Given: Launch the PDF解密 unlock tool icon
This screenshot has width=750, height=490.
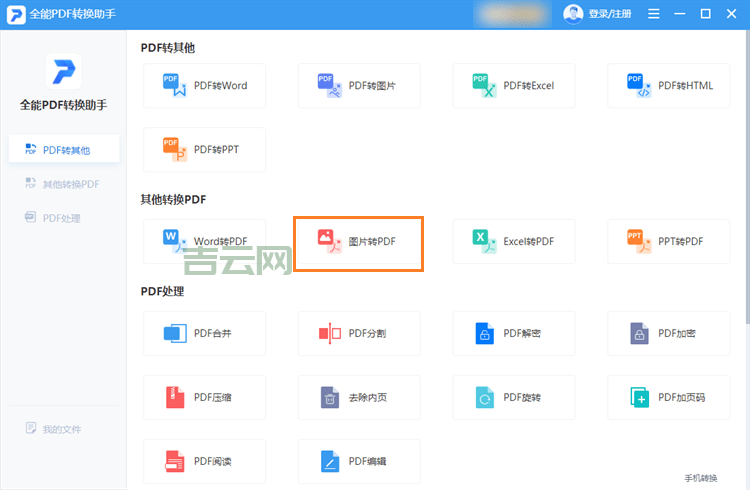Looking at the screenshot, I should [x=485, y=333].
